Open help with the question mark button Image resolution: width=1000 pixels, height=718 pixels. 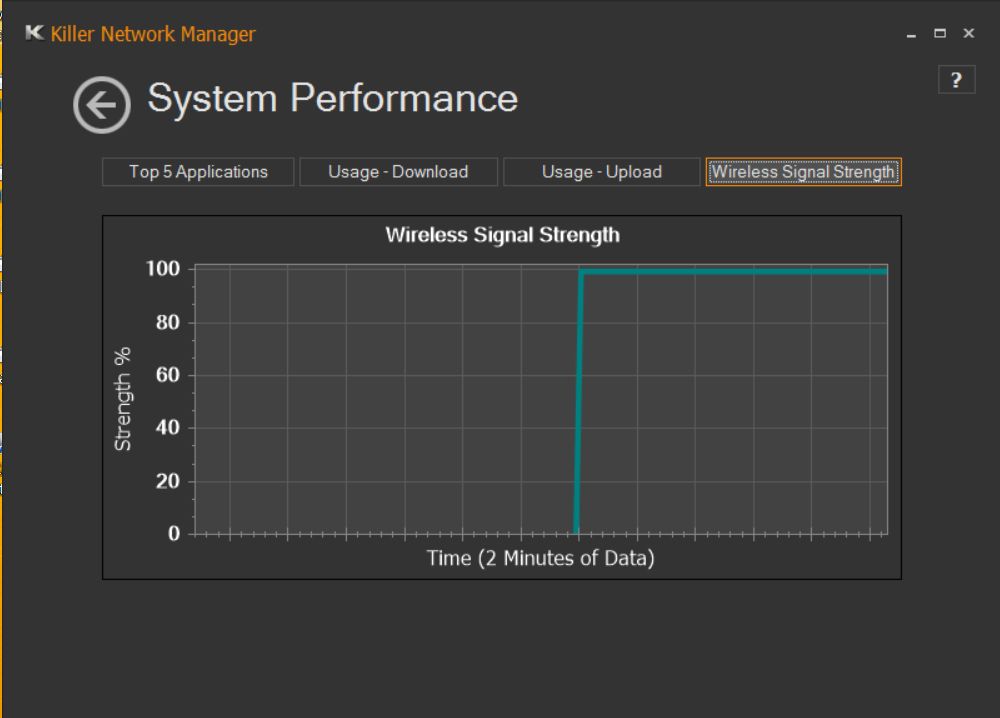pyautogui.click(x=956, y=80)
